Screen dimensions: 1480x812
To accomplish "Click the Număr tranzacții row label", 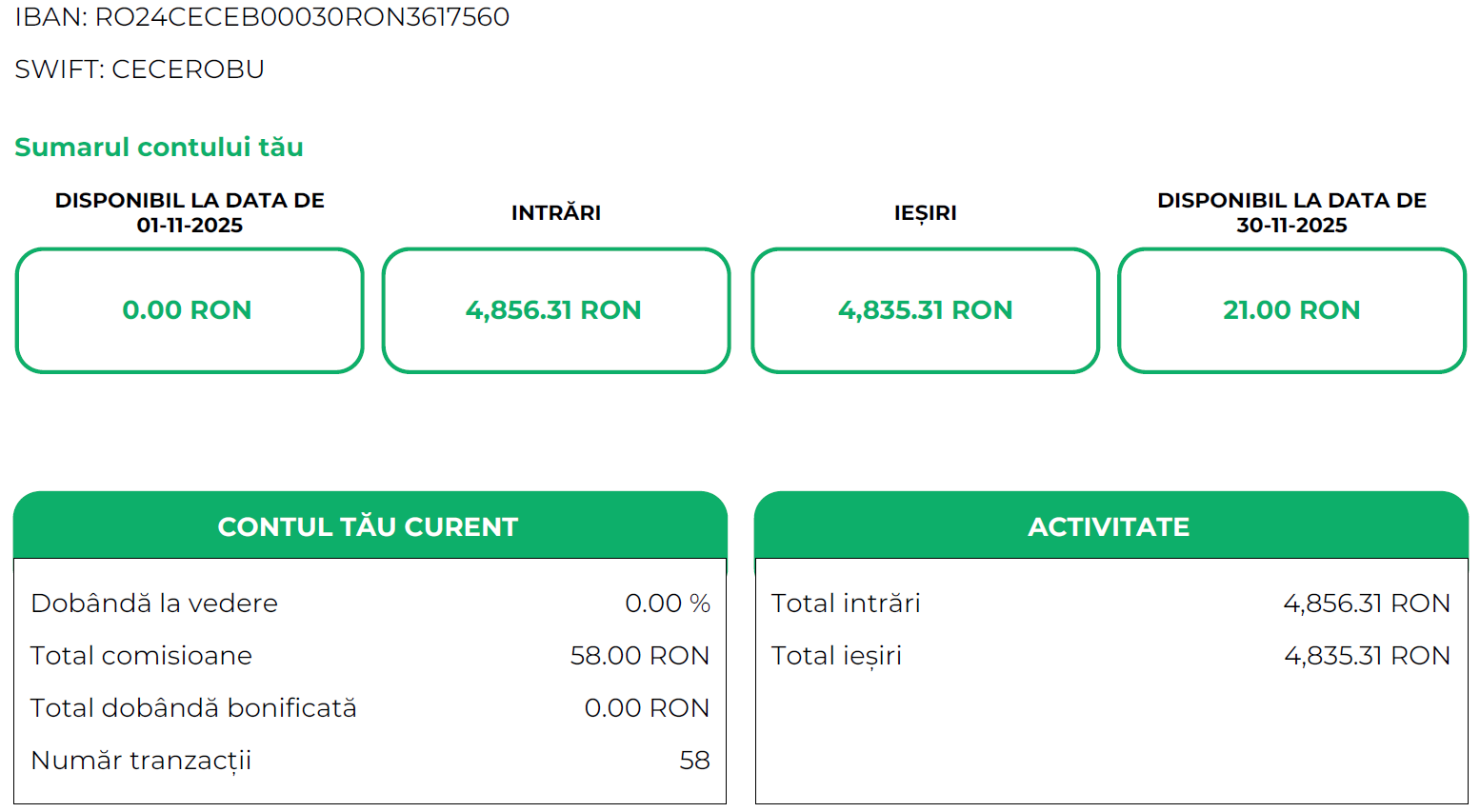I will coord(141,761).
